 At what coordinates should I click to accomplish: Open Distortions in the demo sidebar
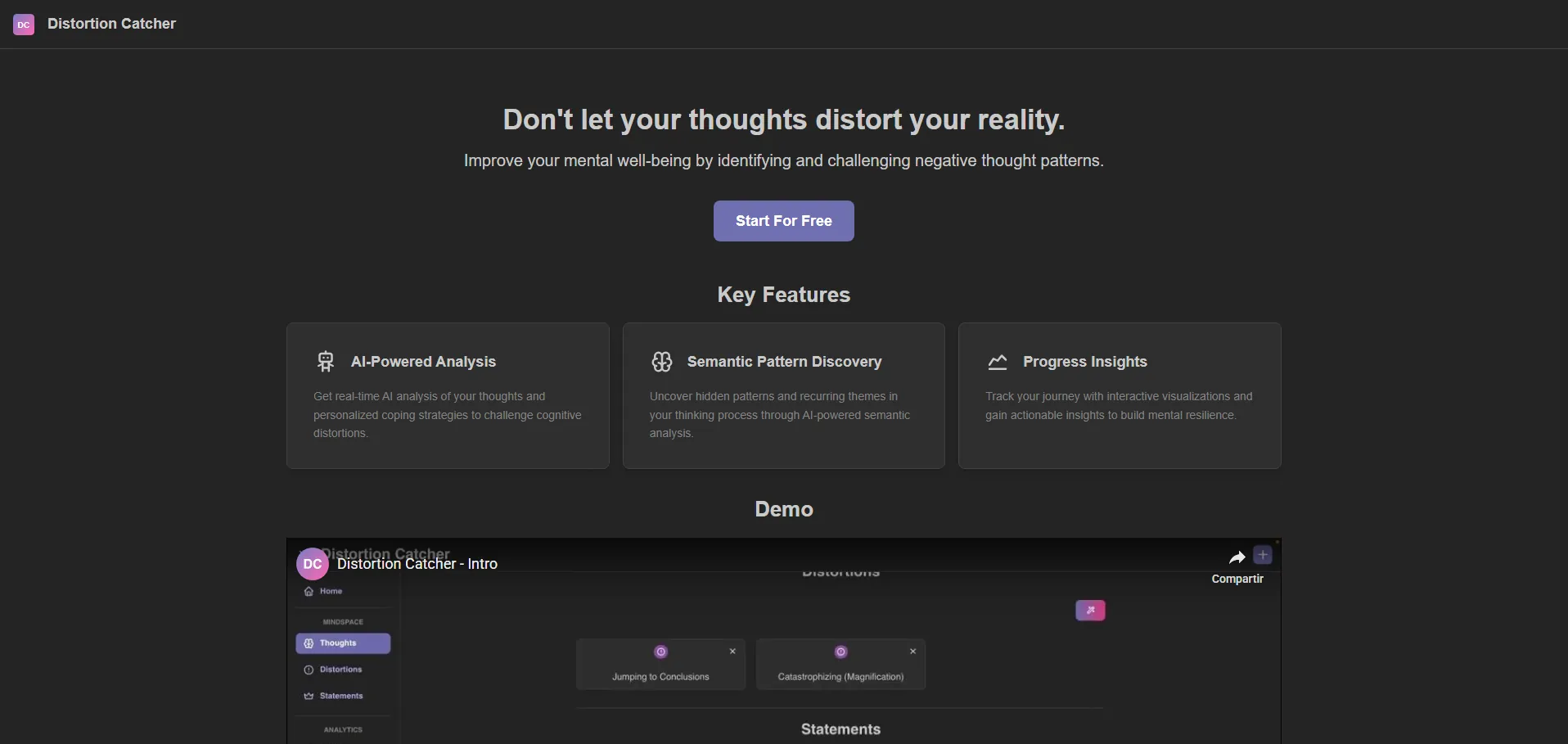[340, 670]
